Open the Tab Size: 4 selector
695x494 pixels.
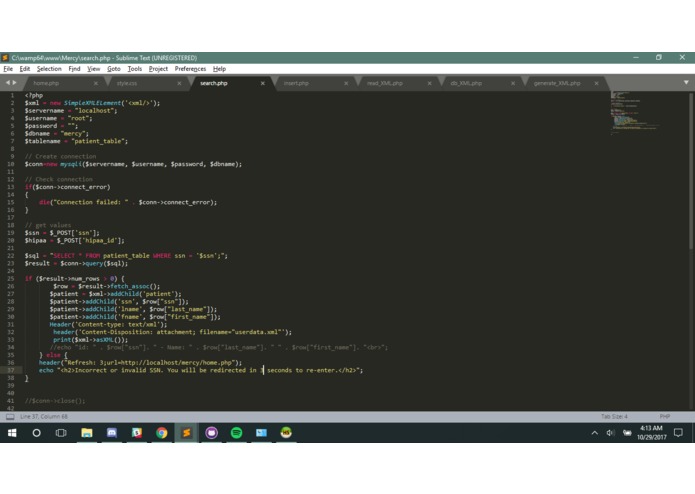pyautogui.click(x=614, y=416)
